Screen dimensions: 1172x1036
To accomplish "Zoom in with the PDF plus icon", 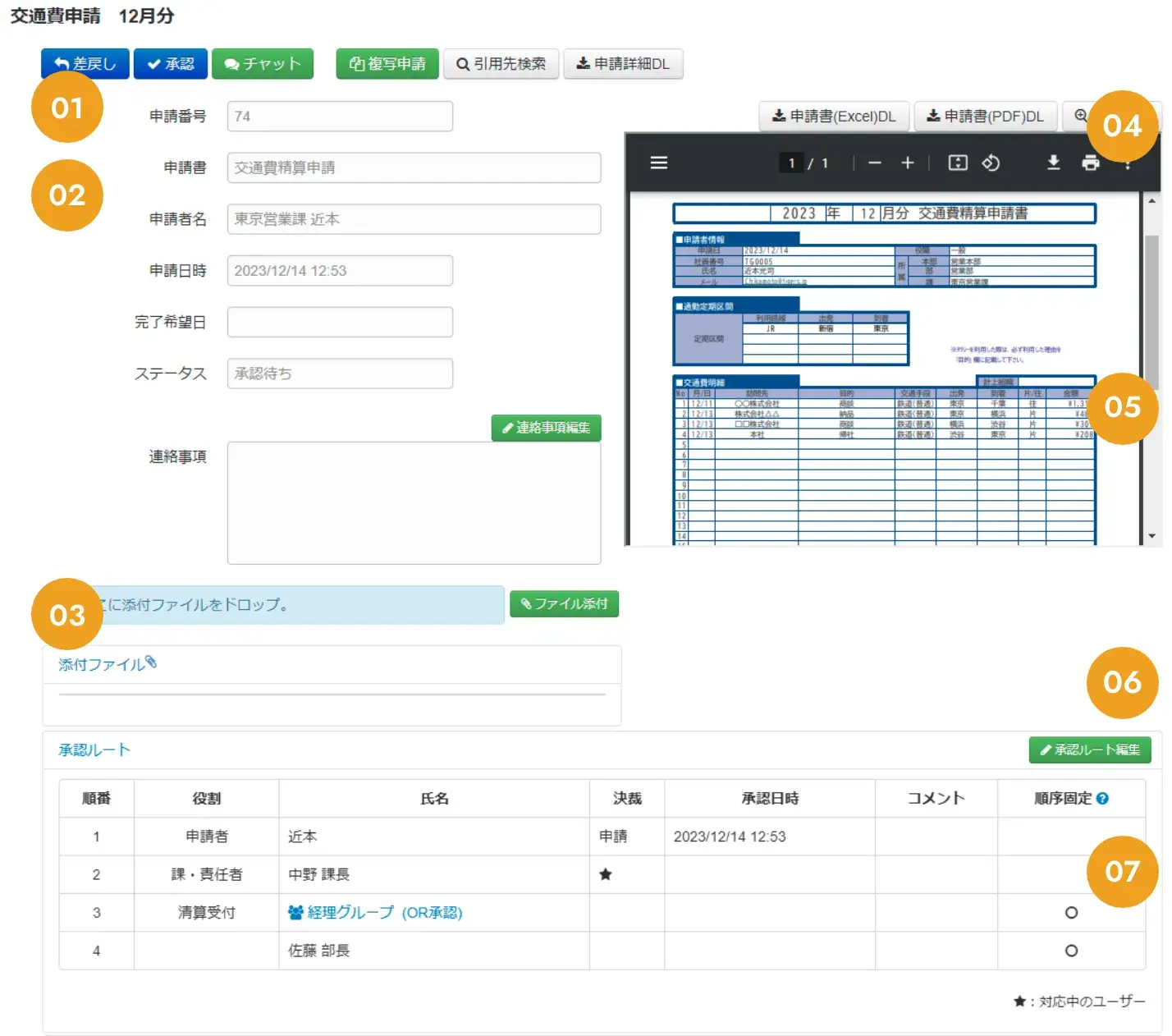I will pos(908,163).
